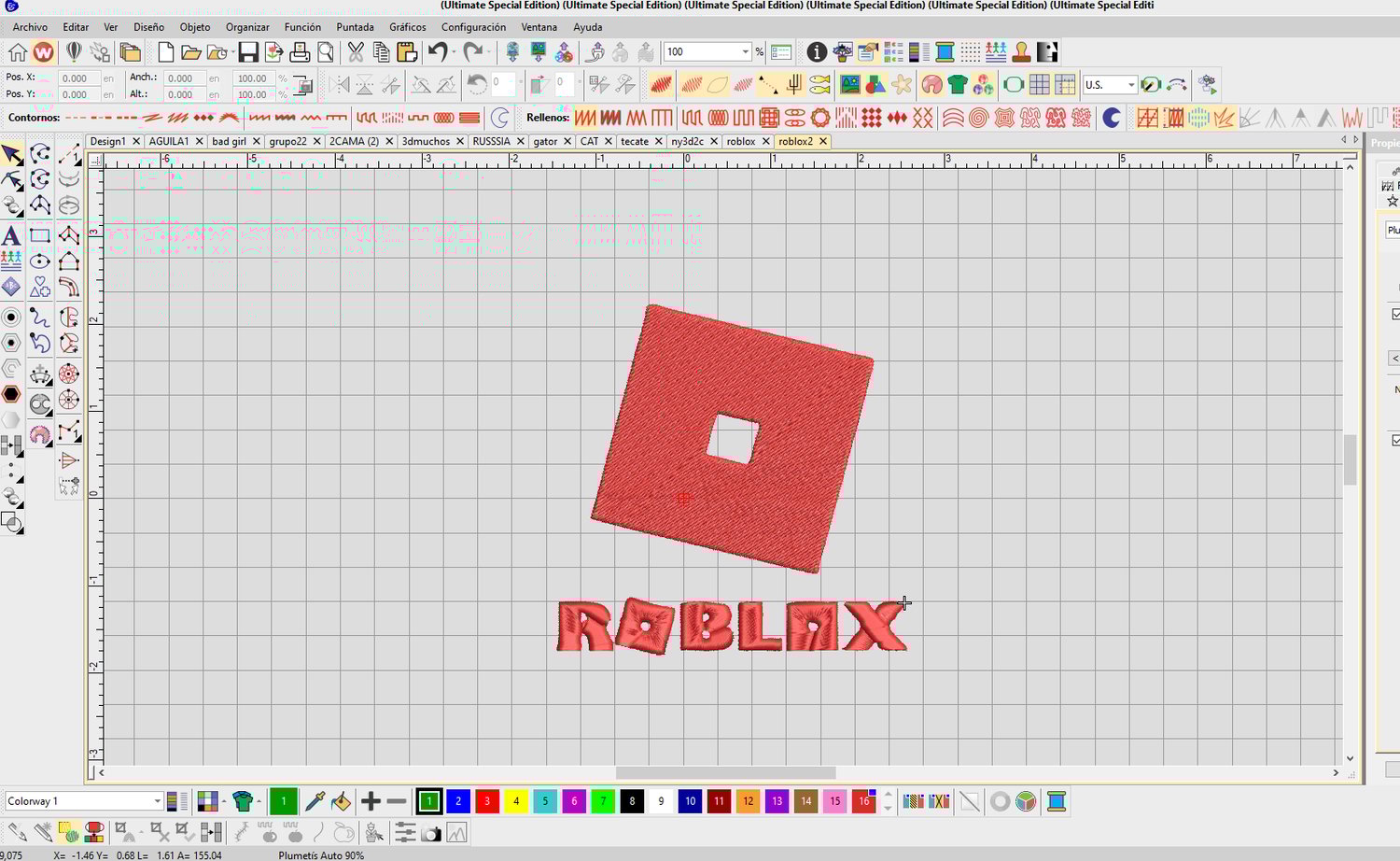
Task: Click the Redo arrow icon
Action: coord(473,52)
